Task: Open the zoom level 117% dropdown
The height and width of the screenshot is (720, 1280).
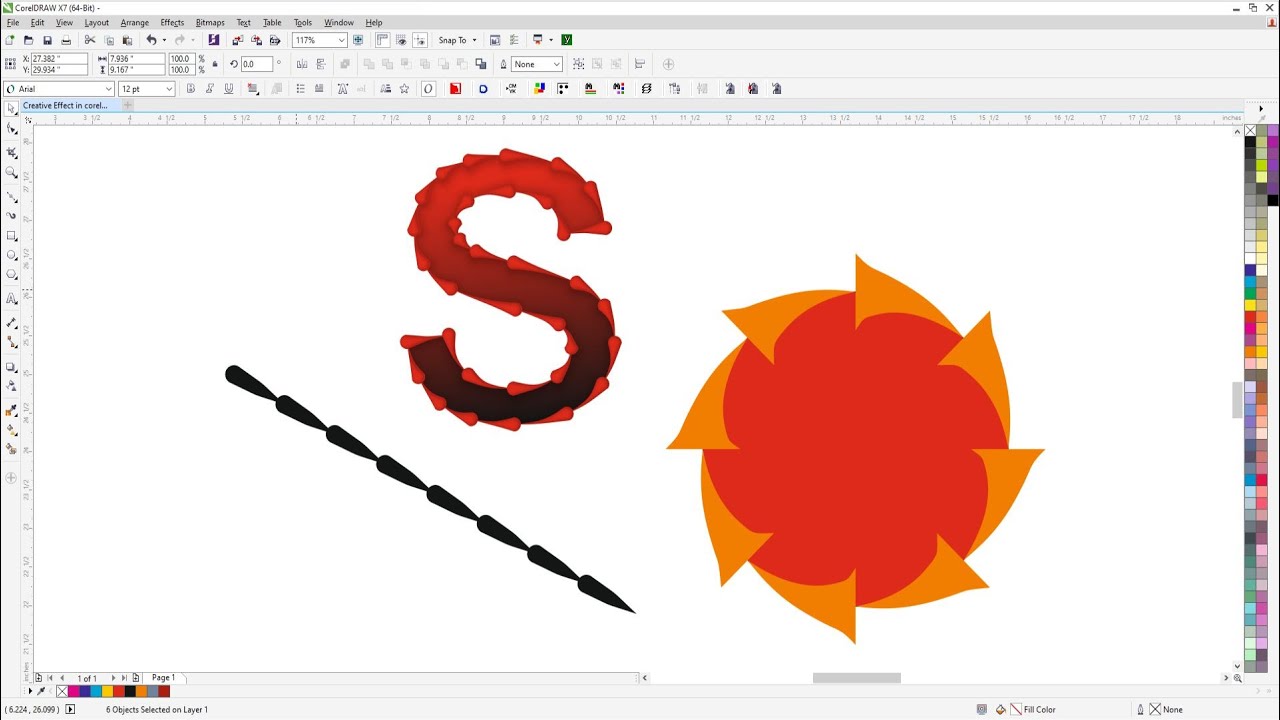Action: [342, 40]
